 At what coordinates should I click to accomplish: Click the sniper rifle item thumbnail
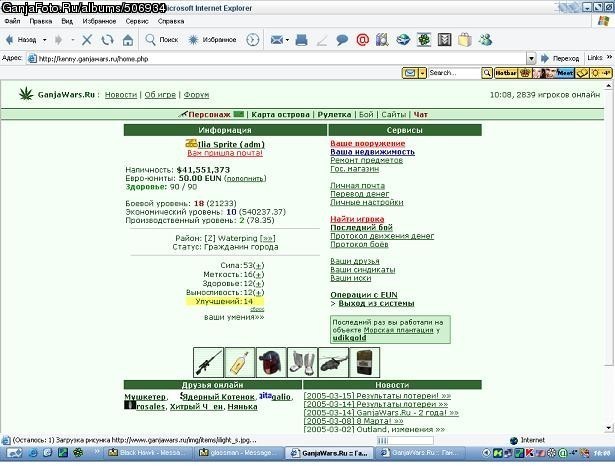click(208, 362)
